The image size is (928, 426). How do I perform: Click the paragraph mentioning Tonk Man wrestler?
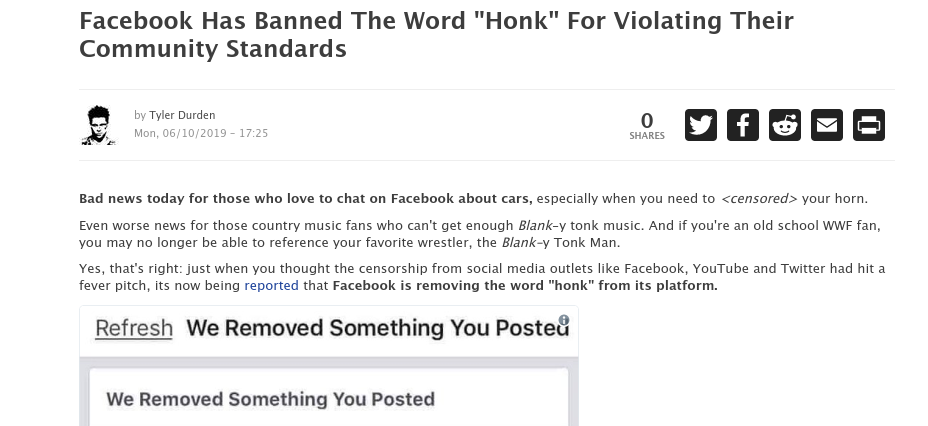coord(480,234)
